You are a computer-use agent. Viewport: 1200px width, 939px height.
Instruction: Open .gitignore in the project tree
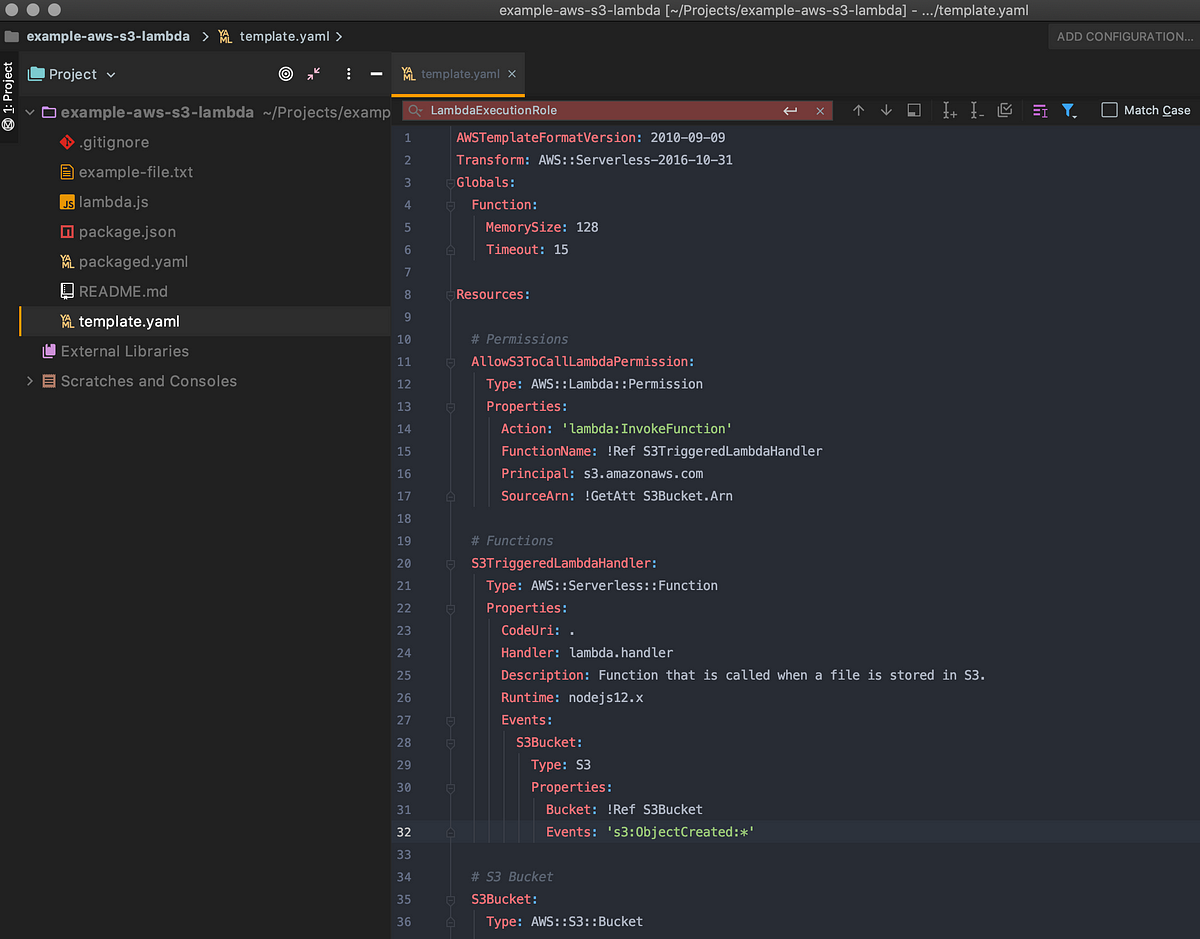[113, 142]
